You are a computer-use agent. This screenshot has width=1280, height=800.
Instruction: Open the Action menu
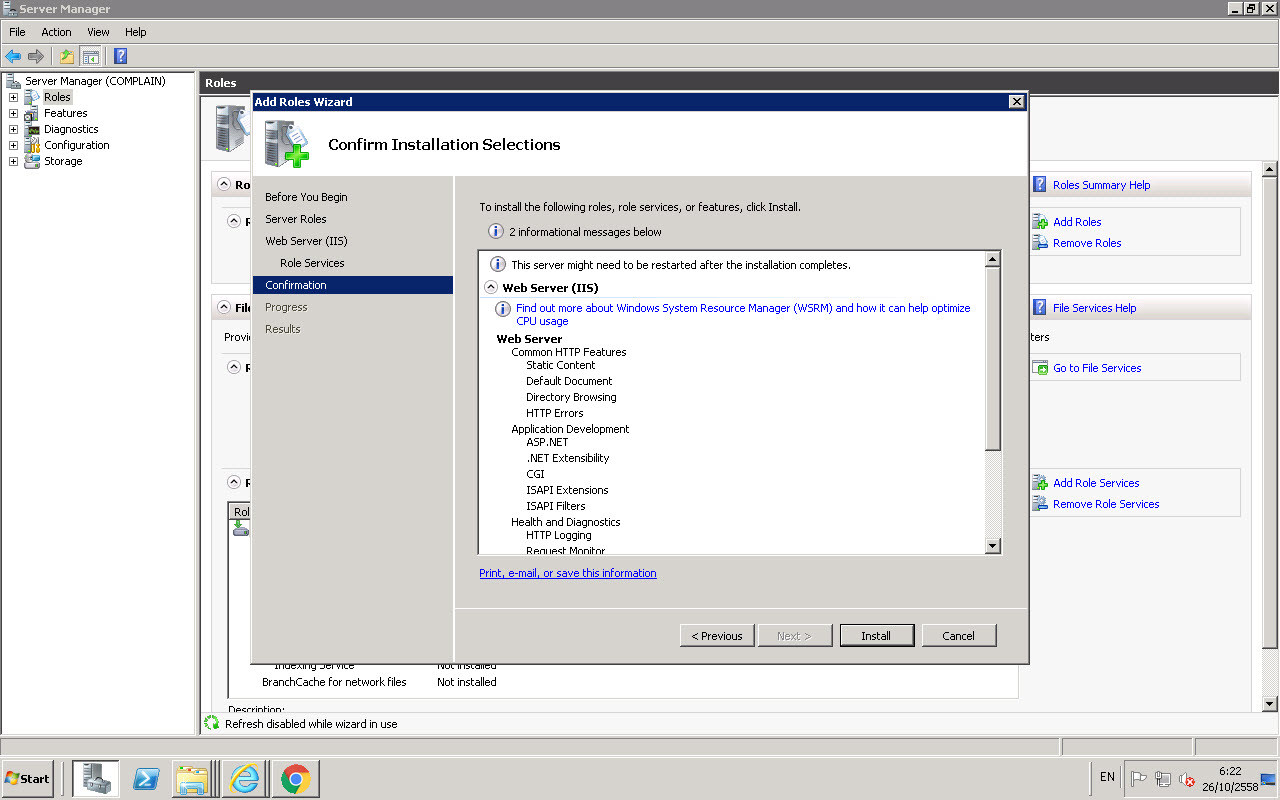click(x=56, y=32)
